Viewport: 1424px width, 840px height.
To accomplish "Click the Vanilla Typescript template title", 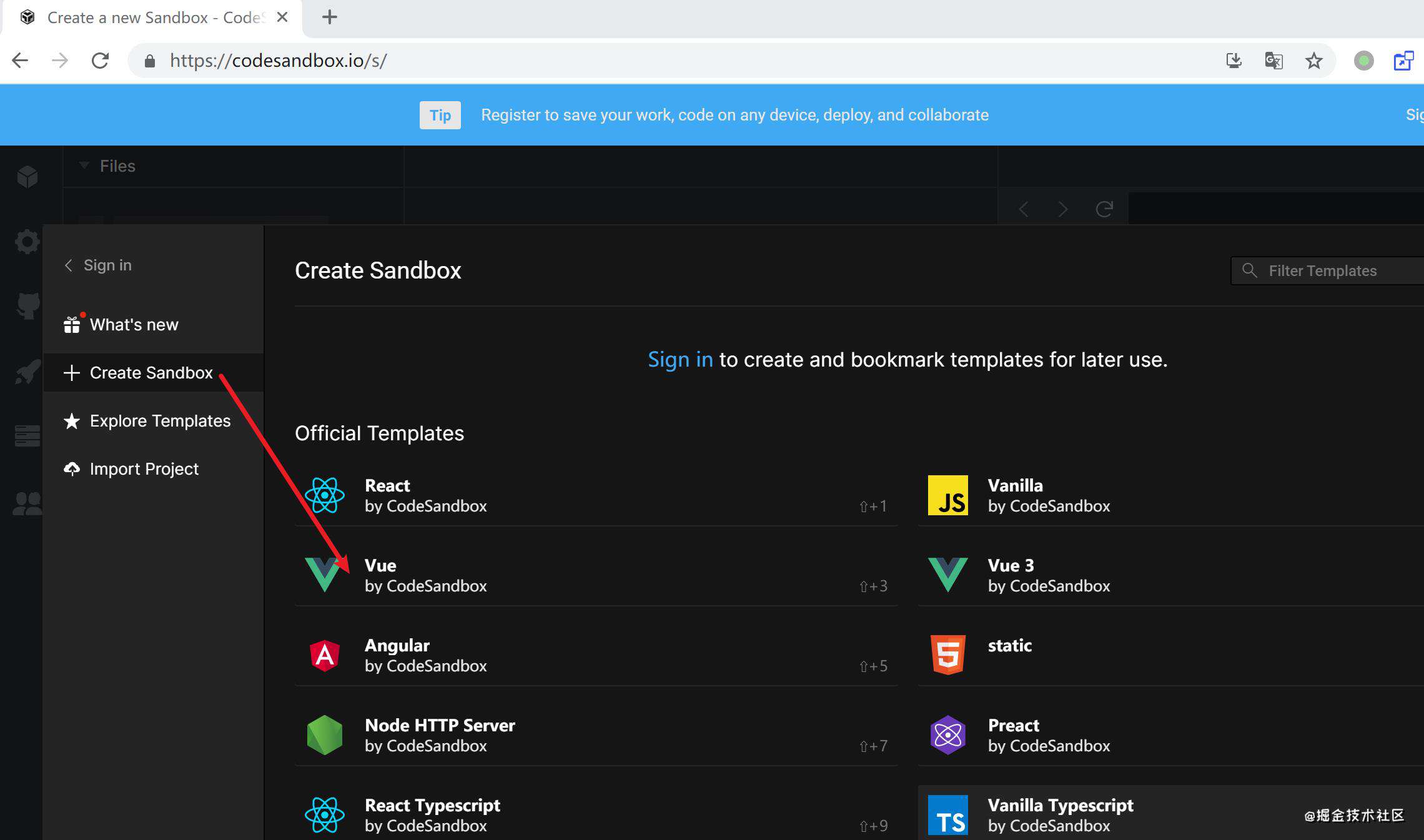I will [x=1061, y=805].
